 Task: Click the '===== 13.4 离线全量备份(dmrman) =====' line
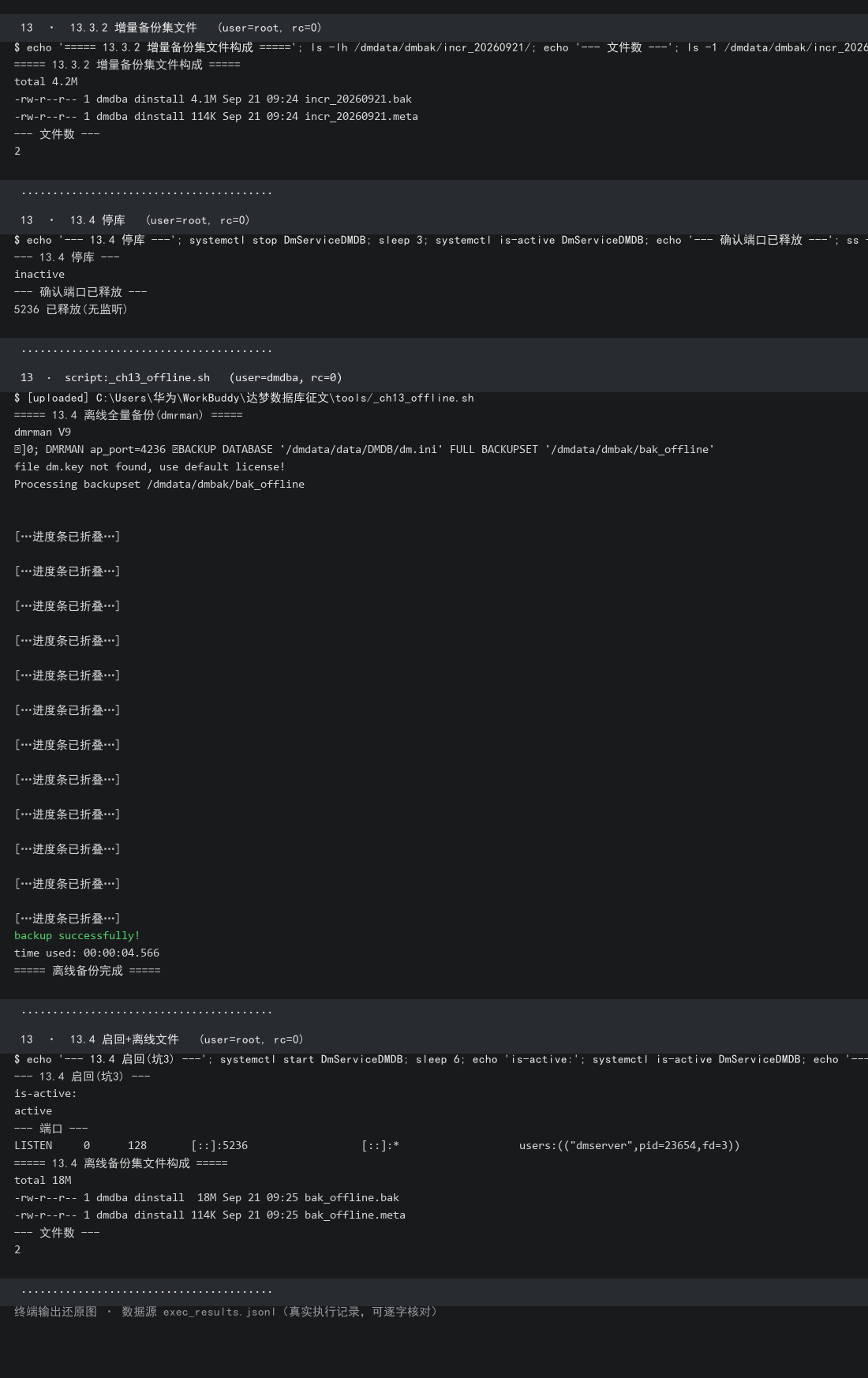click(x=129, y=415)
